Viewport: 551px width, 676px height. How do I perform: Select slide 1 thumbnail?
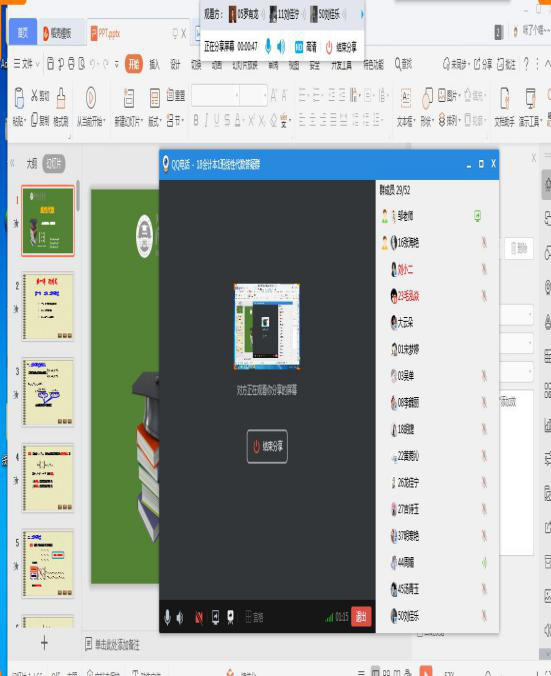pyautogui.click(x=48, y=221)
